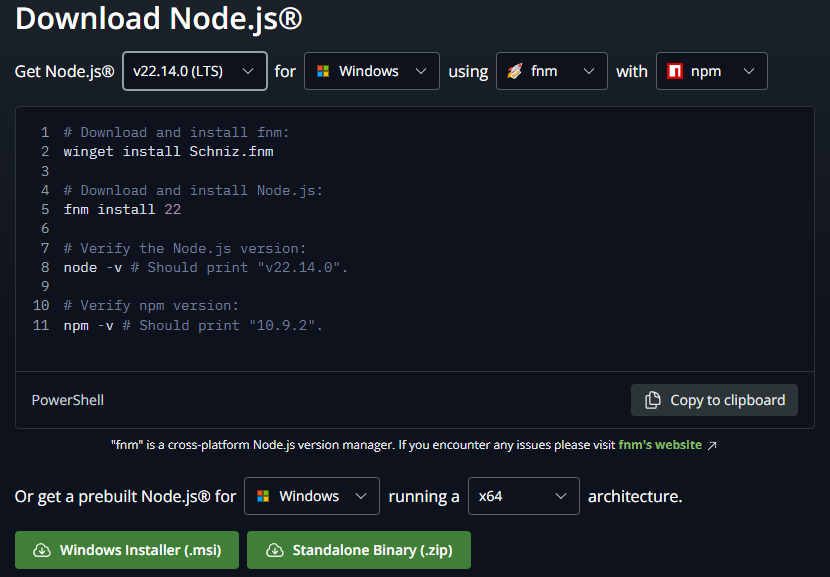Click the comment '# Verify the Node.js version:'
830x577 pixels.
click(185, 248)
